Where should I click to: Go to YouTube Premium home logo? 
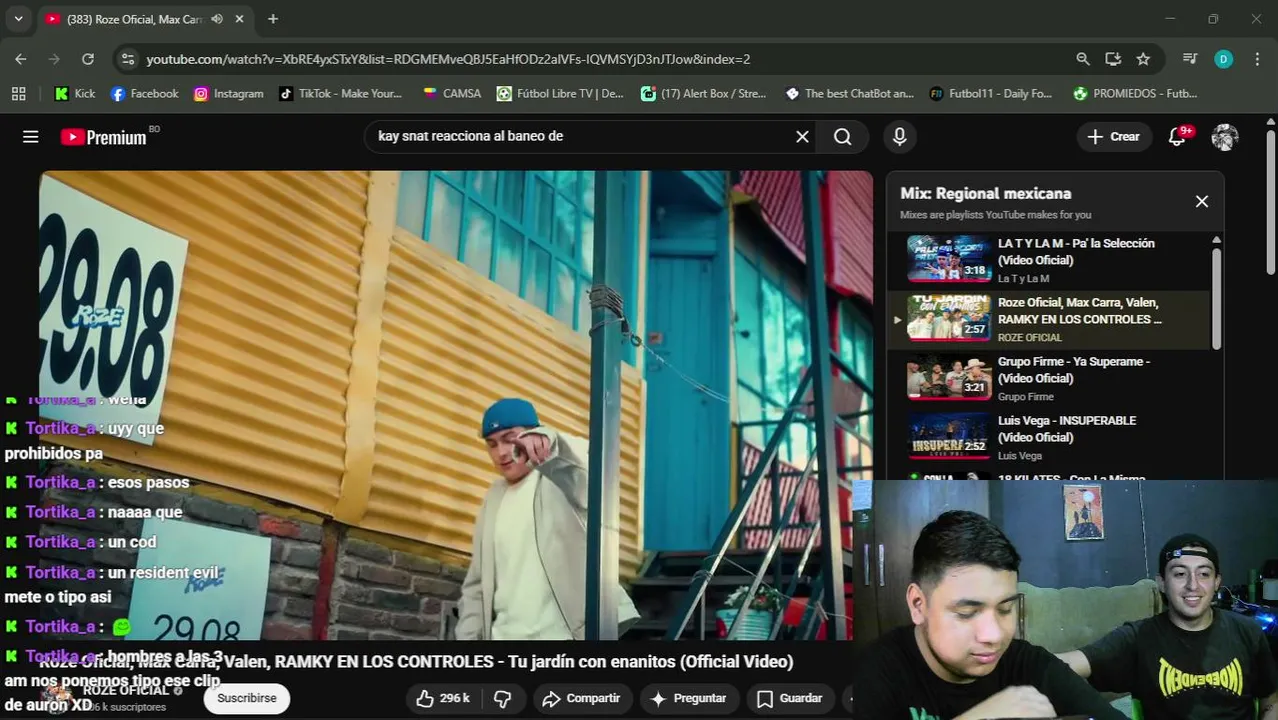point(104,137)
